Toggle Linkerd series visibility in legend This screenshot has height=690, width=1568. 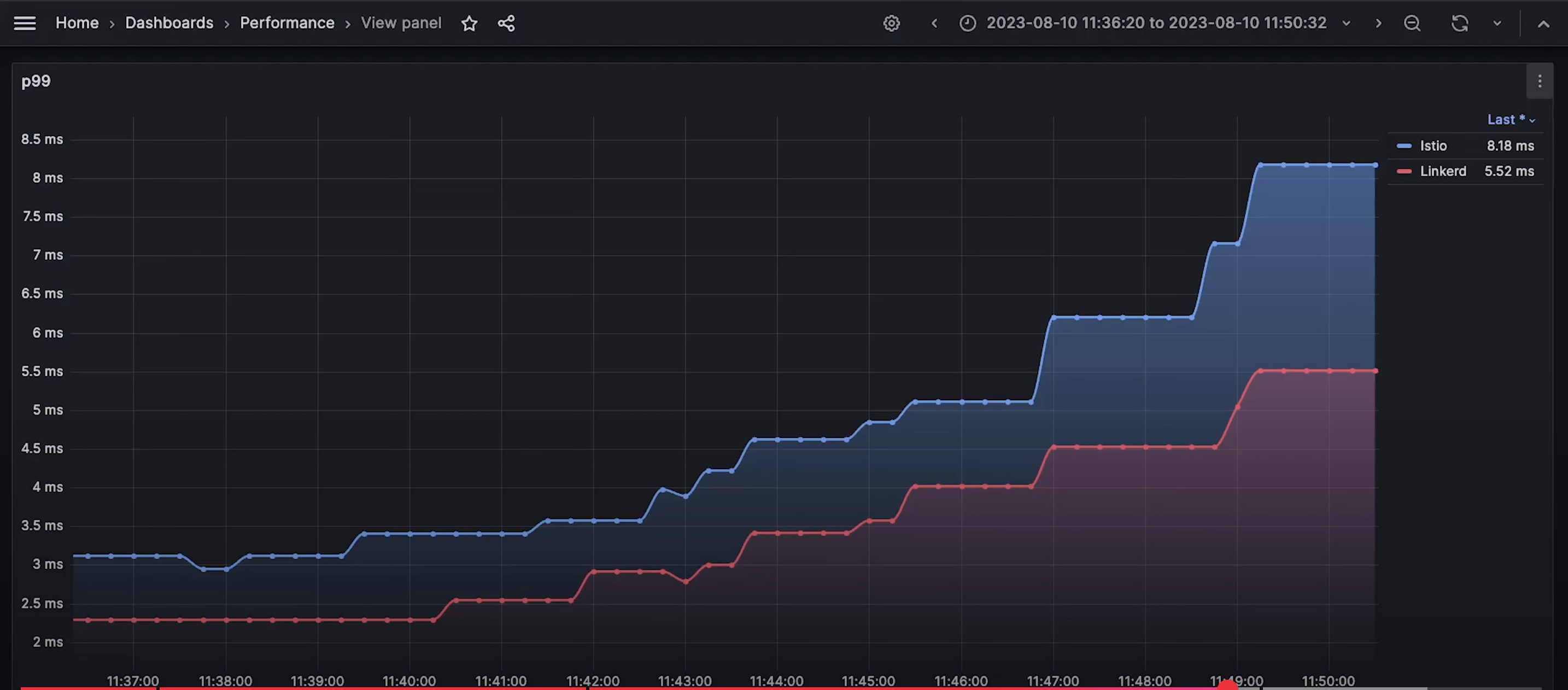pyautogui.click(x=1443, y=171)
